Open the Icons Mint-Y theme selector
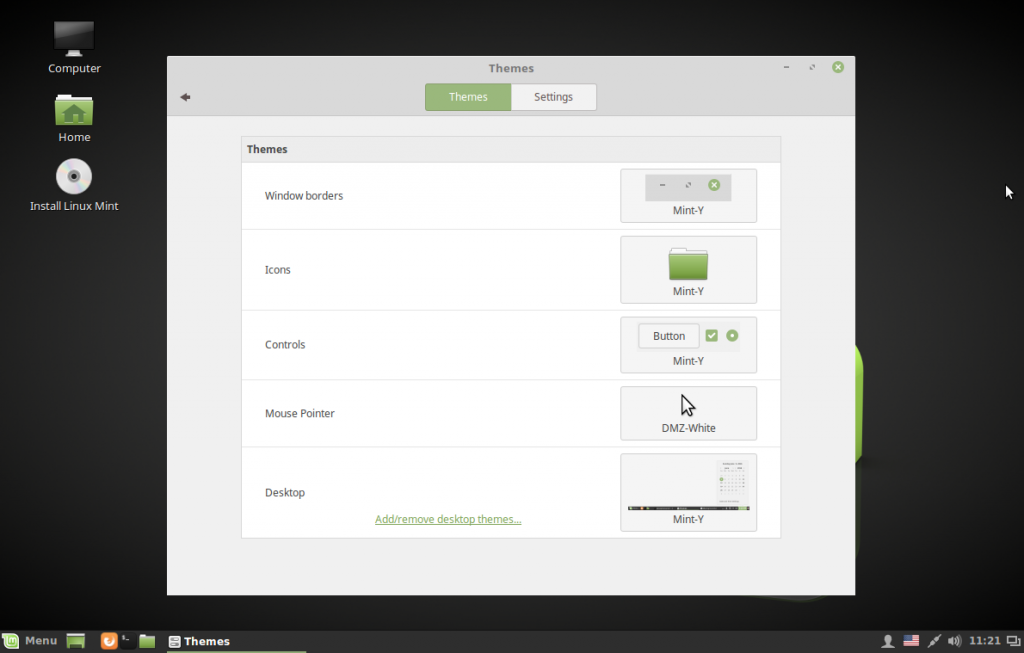 (688, 269)
